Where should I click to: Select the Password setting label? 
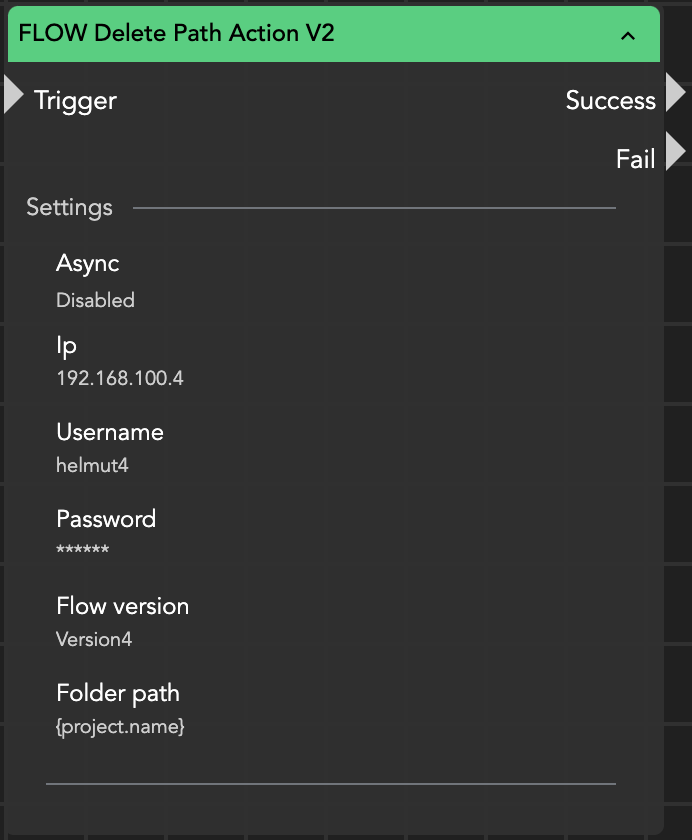[x=106, y=519]
